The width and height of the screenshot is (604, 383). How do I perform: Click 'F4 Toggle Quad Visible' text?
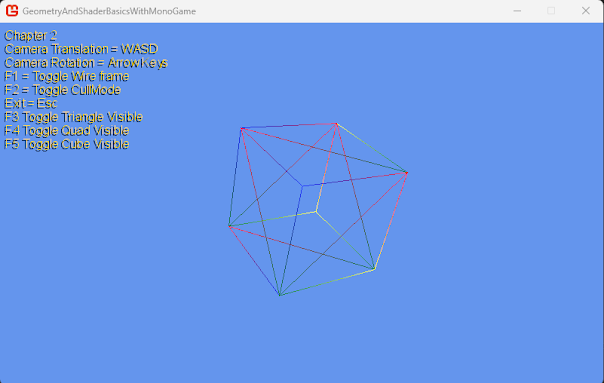click(x=66, y=131)
